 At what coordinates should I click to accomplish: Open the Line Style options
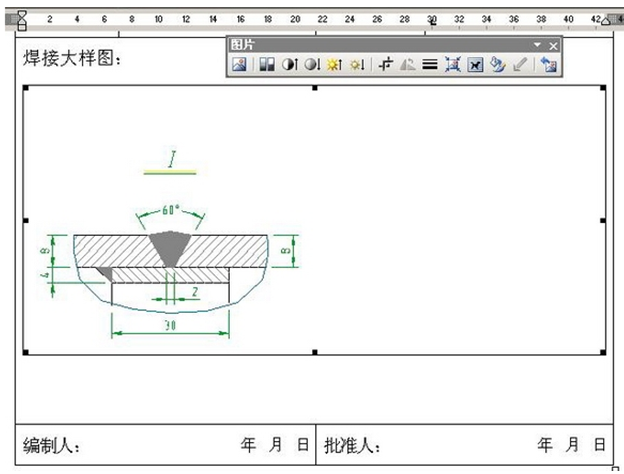coord(429,64)
